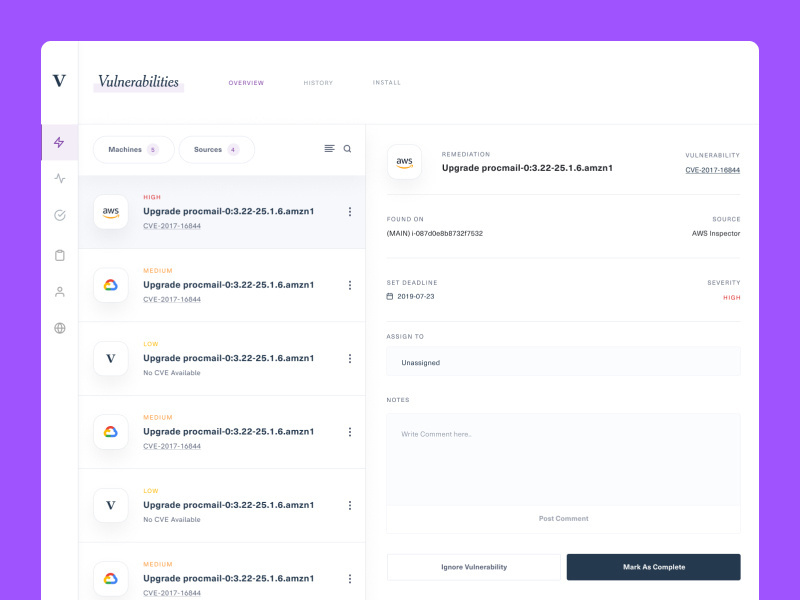Focus the Write Comment here notes field
Image resolution: width=800 pixels, height=600 pixels.
point(563,459)
